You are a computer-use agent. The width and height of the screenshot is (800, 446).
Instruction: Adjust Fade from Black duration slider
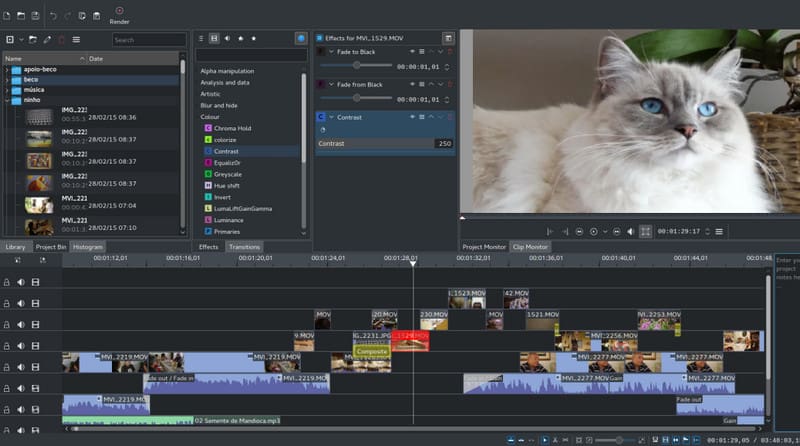[356, 97]
